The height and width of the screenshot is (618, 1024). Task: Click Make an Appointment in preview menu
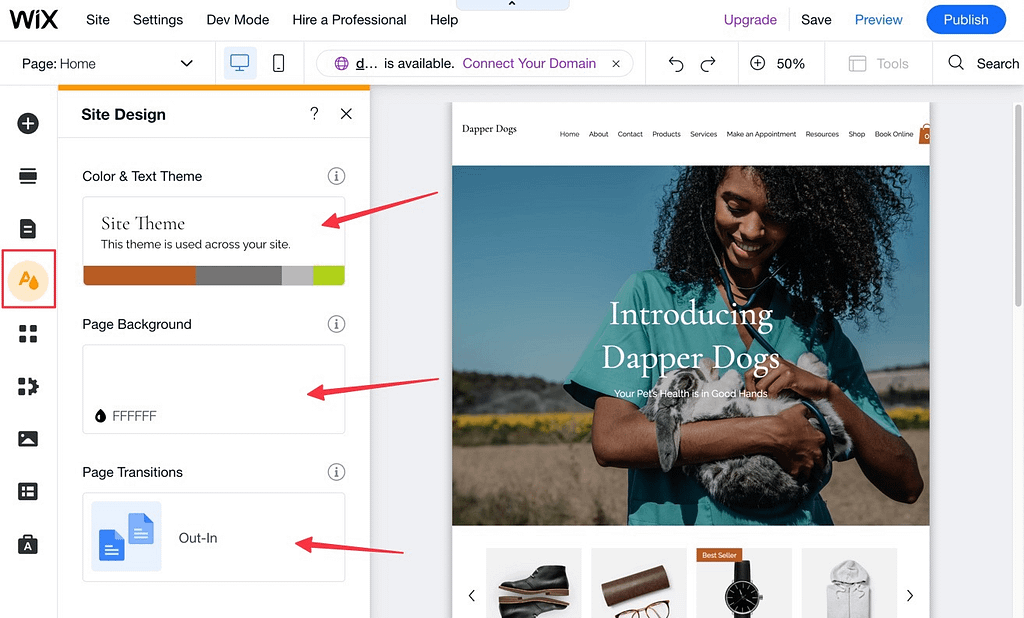click(761, 134)
